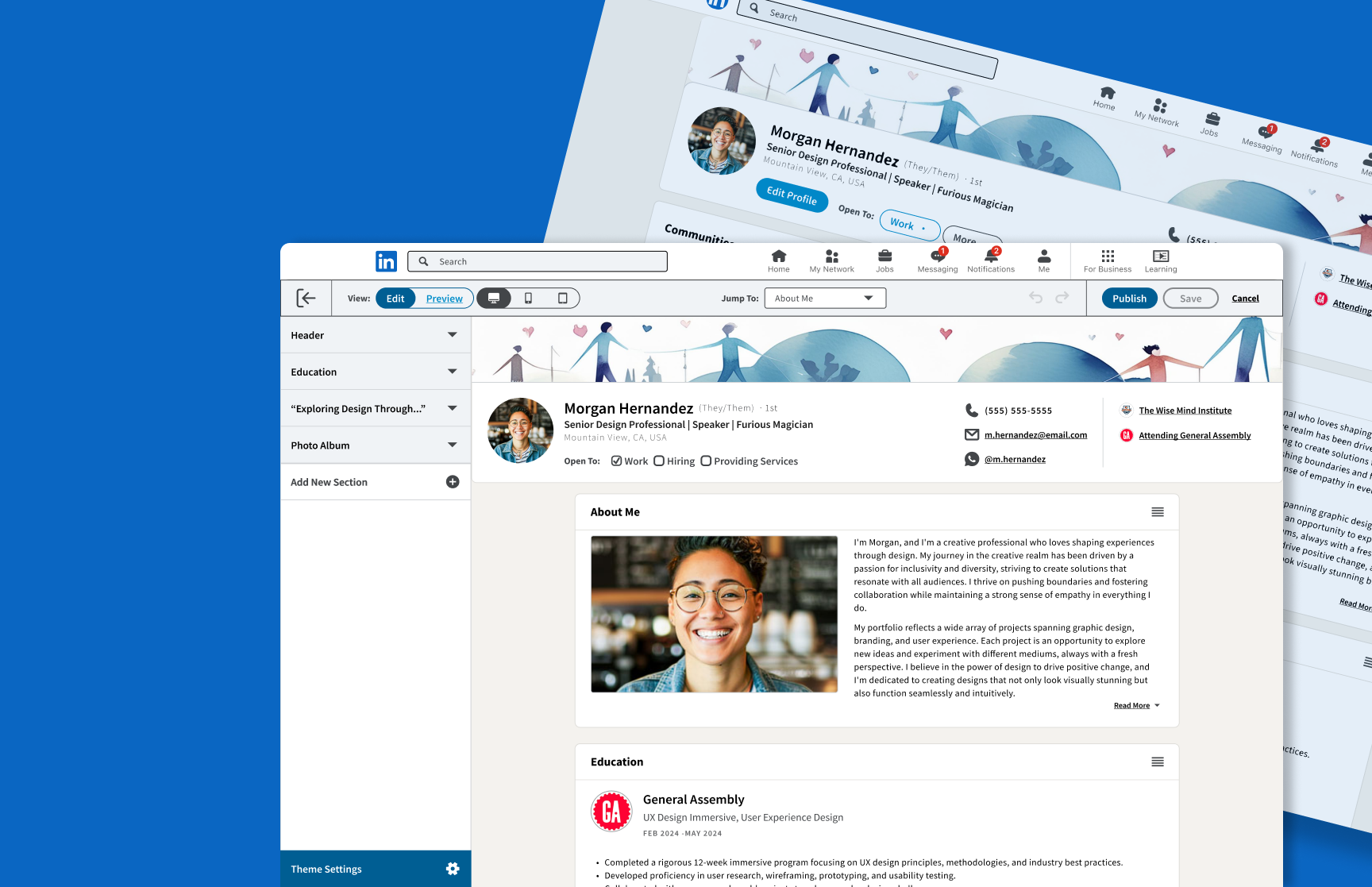
Task: Open Theme Settings gear icon
Action: click(x=453, y=869)
